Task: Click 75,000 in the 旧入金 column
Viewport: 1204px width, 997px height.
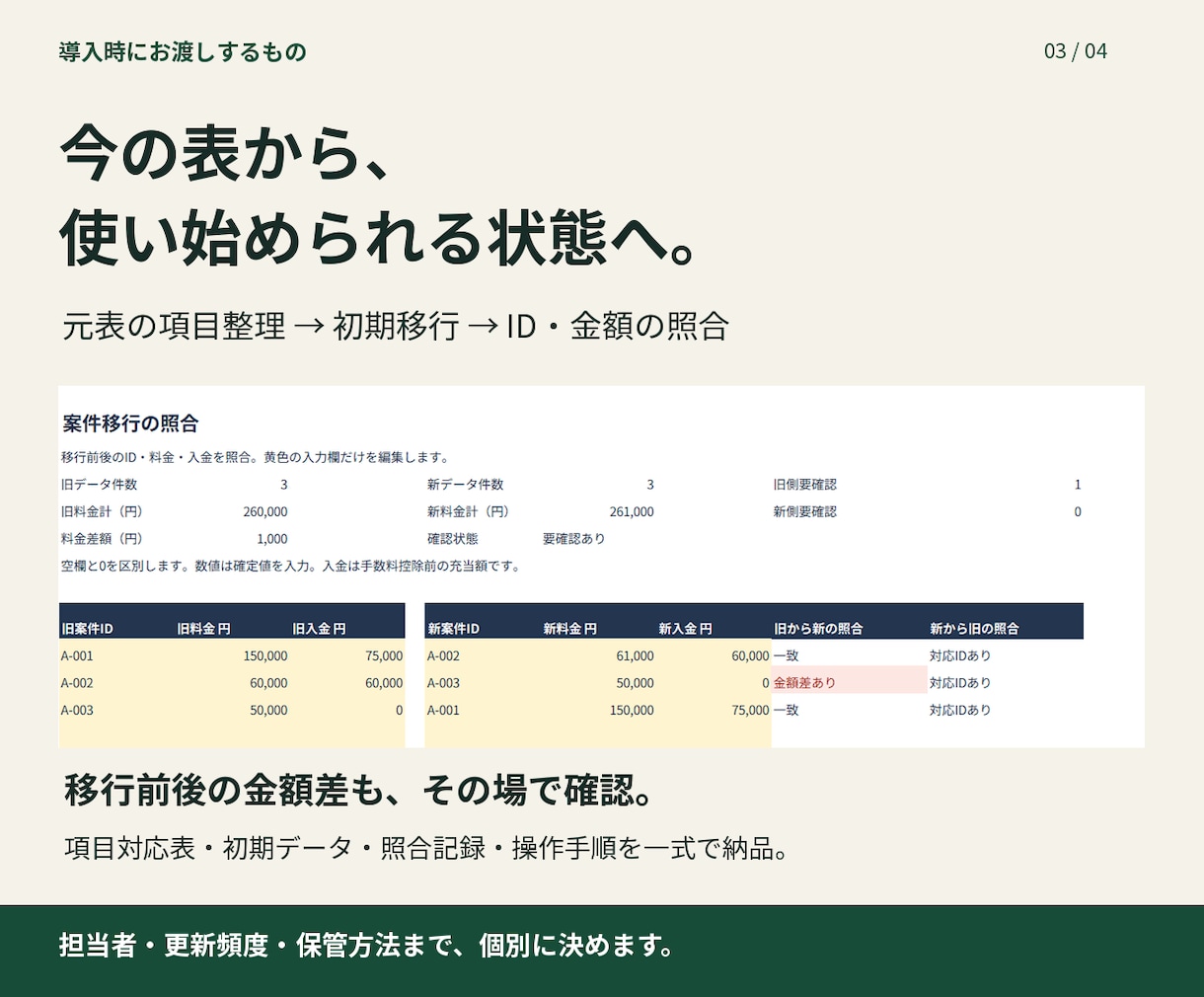Action: (384, 655)
